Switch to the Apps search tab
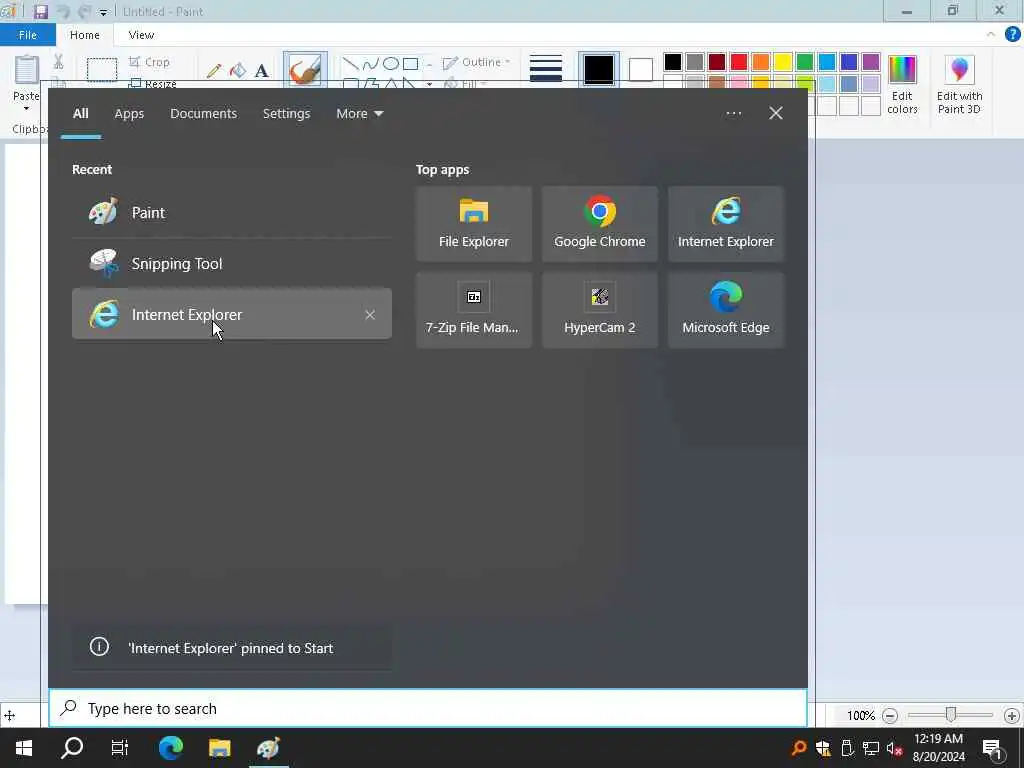 click(129, 114)
